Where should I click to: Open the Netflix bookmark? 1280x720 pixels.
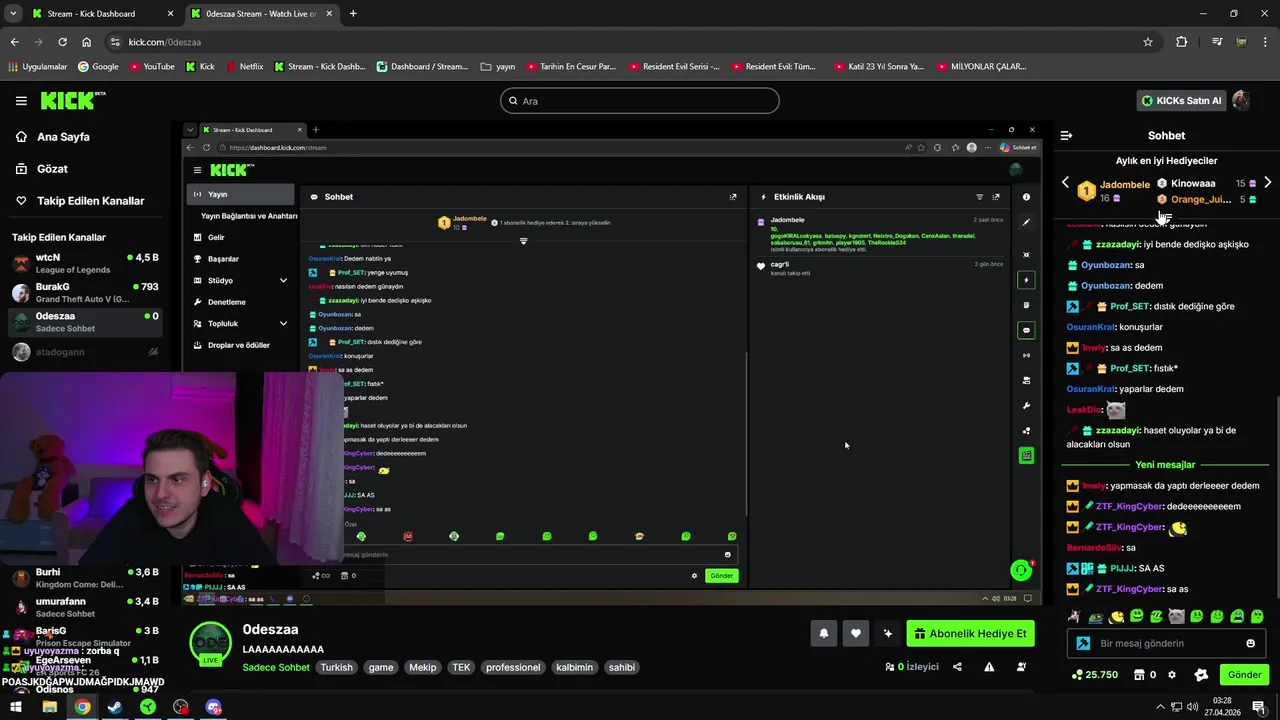(244, 67)
